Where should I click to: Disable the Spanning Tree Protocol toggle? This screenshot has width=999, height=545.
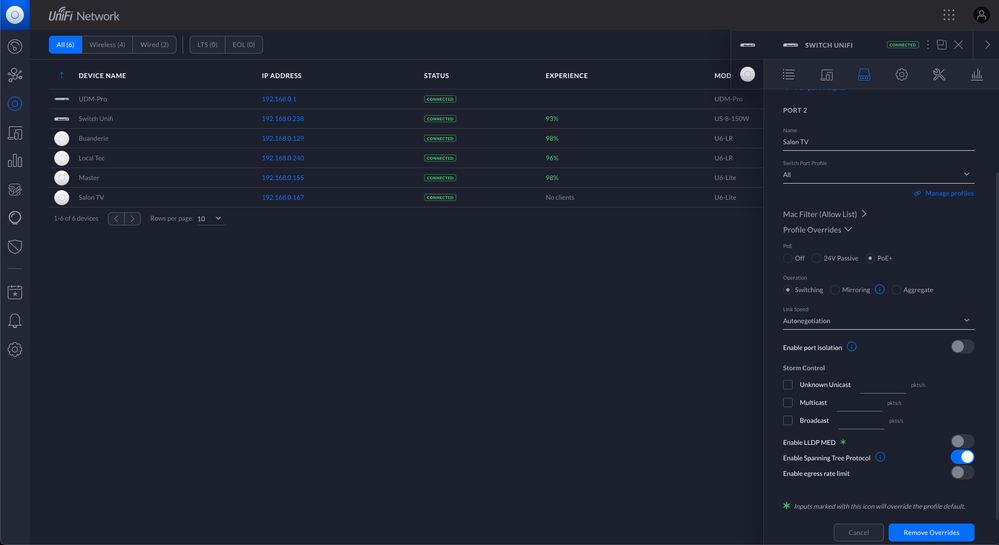pos(961,457)
